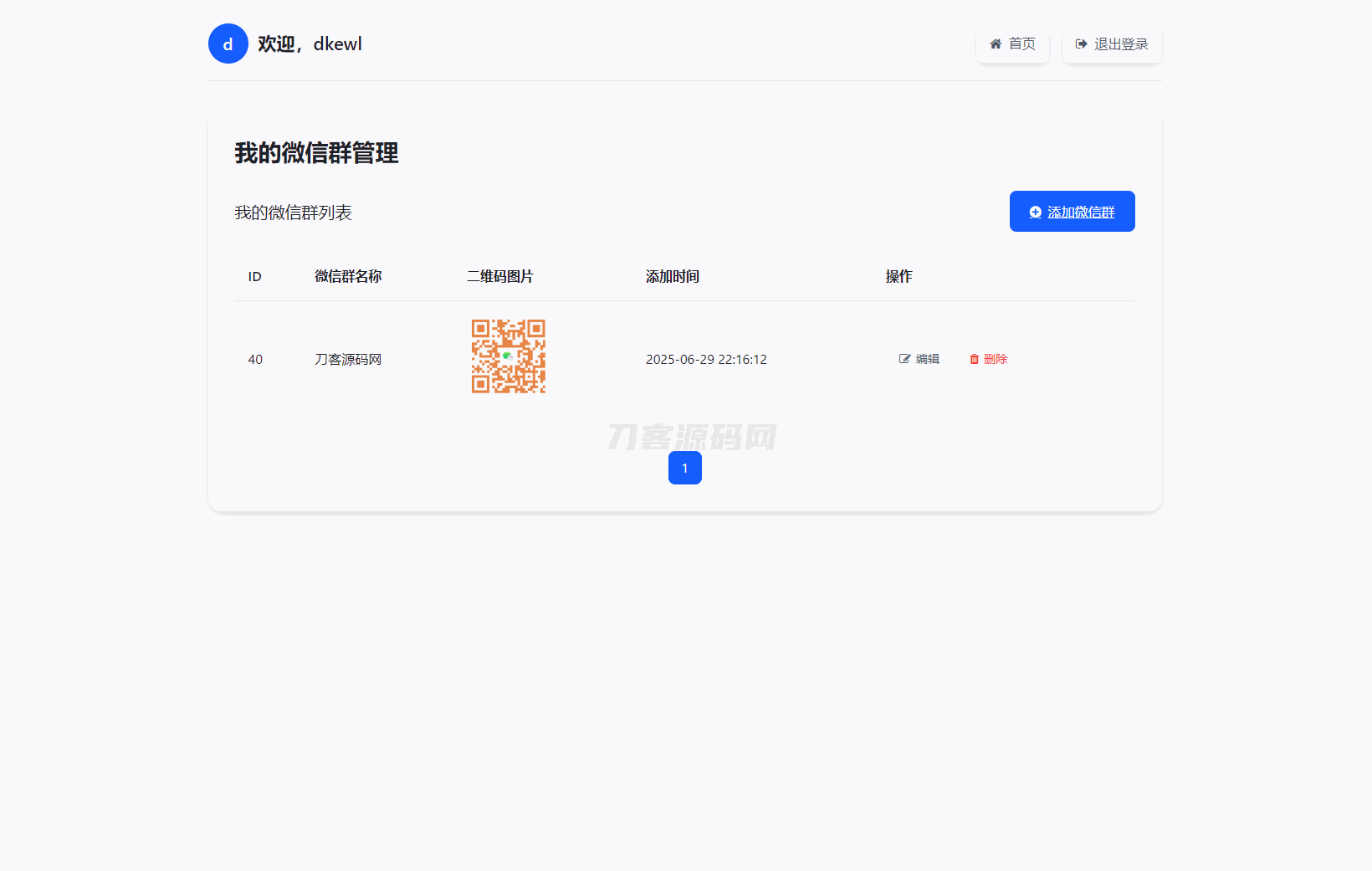1372x871 pixels.
Task: Click the 添加微信群 link text
Action: 1081,213
